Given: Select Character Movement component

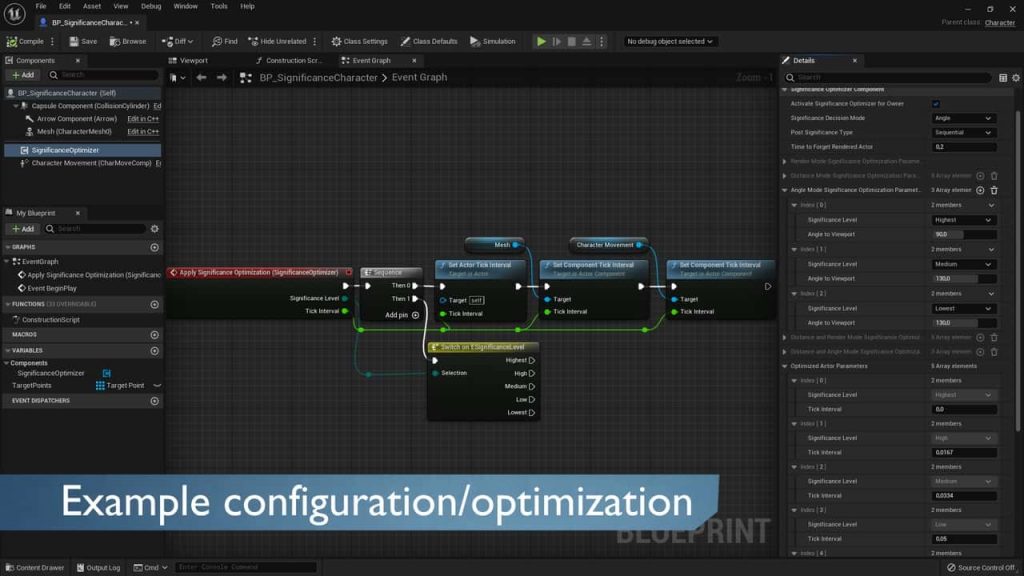Looking at the screenshot, I should click(91, 163).
